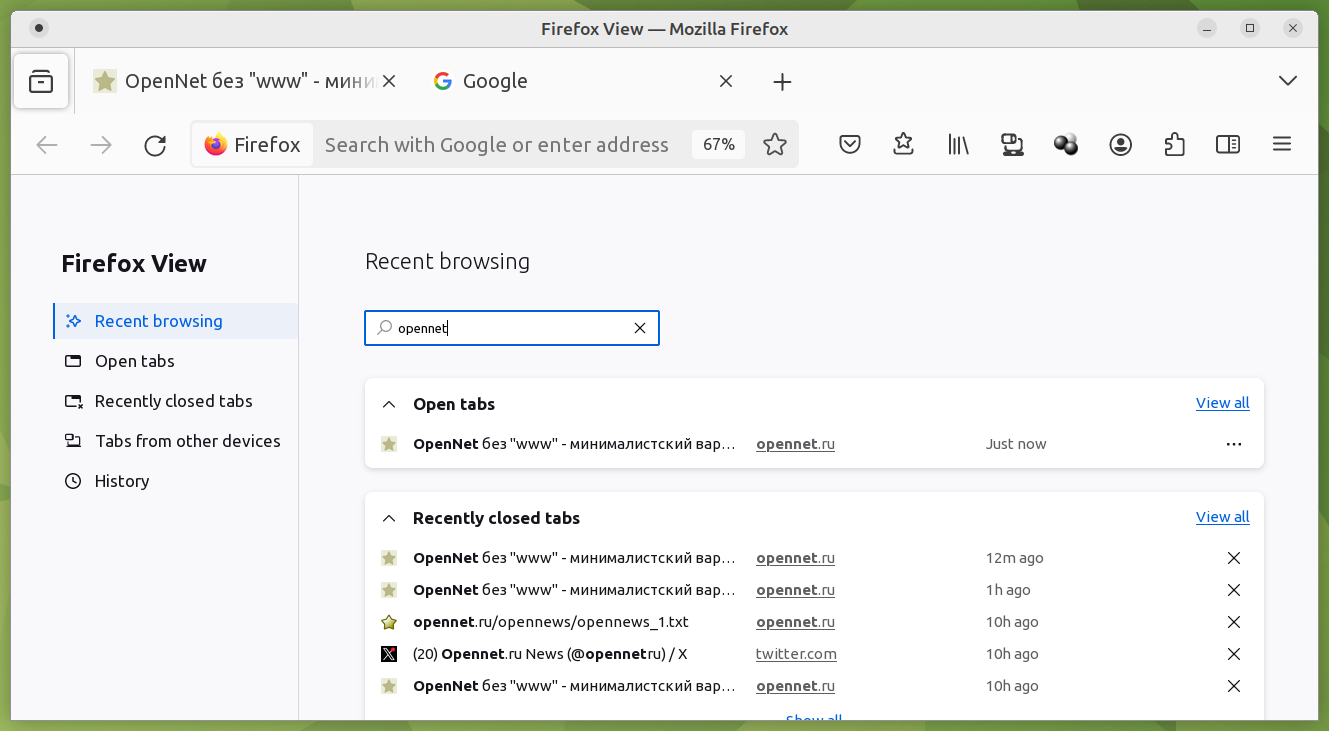Open the twitter.com link in closed tabs

tap(796, 654)
